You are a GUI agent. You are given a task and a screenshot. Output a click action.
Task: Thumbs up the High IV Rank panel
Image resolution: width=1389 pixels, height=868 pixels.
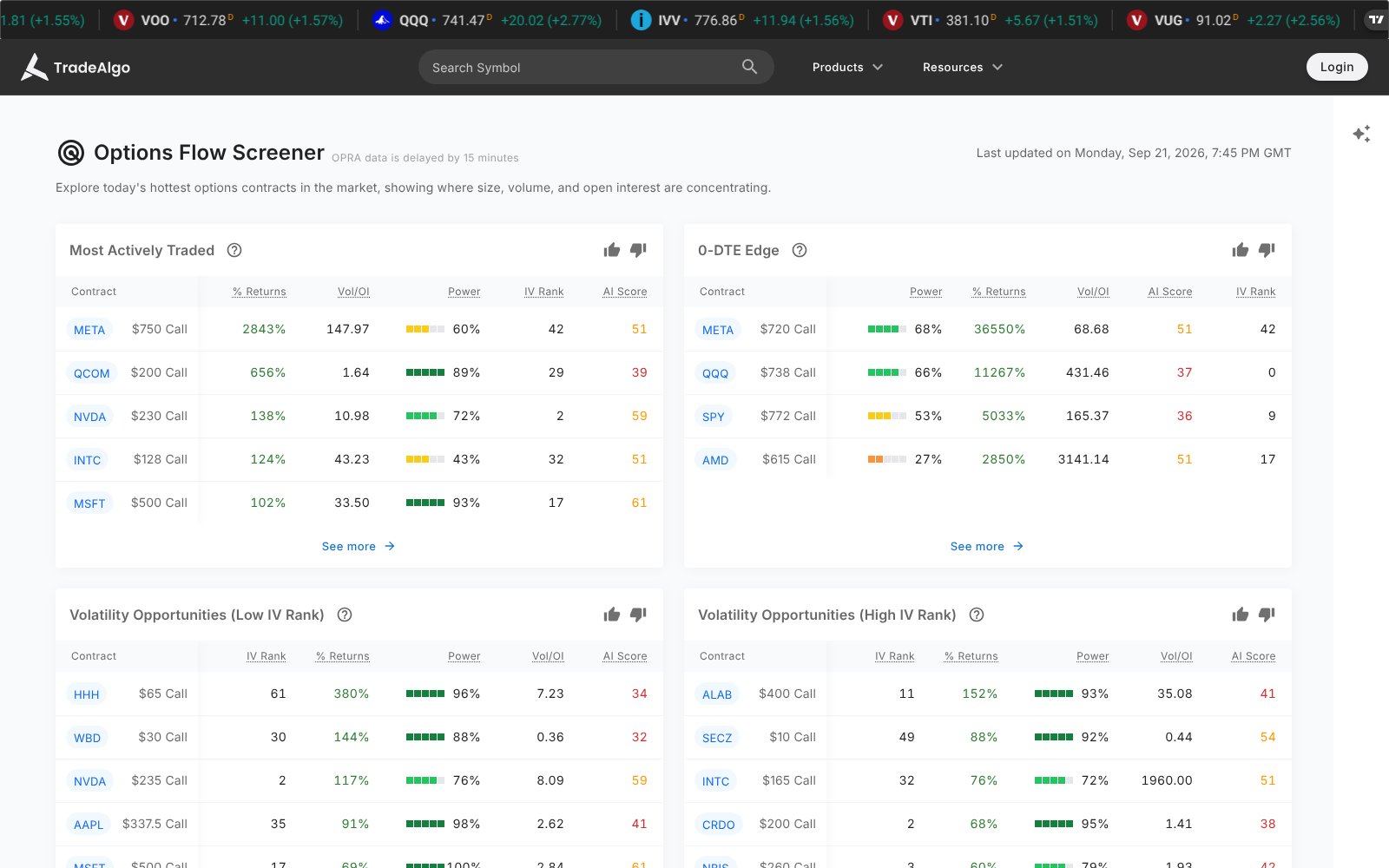click(x=1241, y=615)
